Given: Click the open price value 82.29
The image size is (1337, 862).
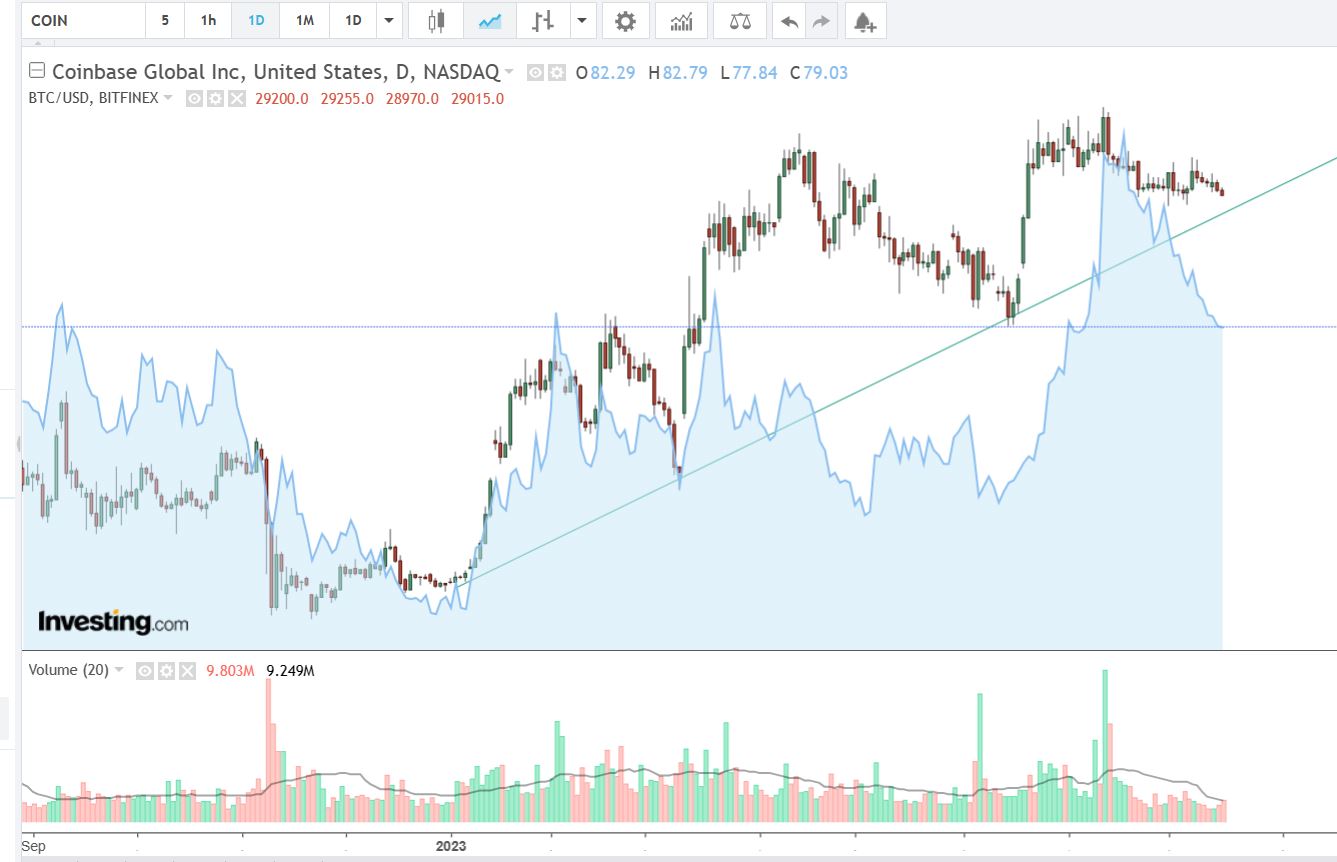Looking at the screenshot, I should click(x=613, y=72).
